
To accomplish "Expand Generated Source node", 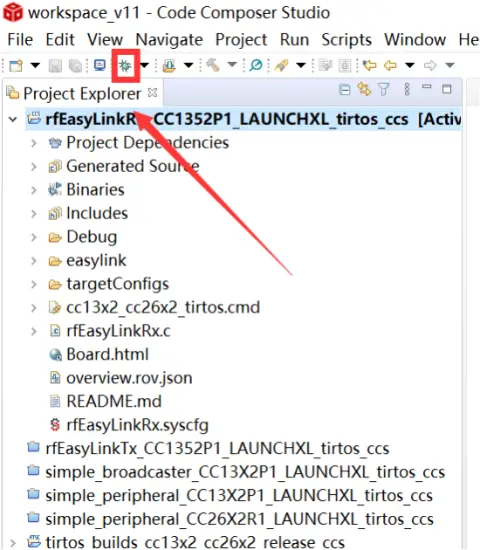I will [34, 167].
